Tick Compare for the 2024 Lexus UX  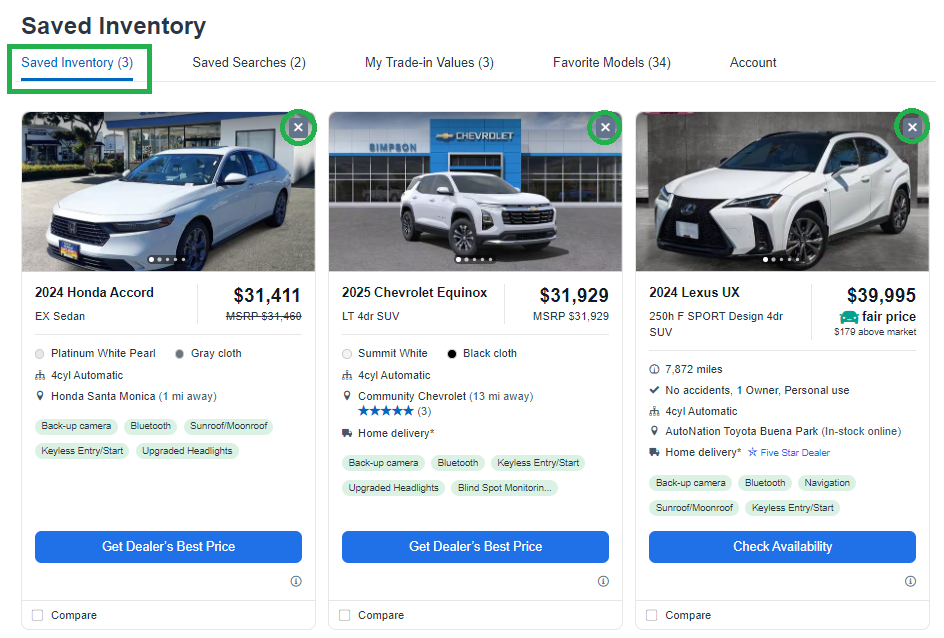(652, 615)
